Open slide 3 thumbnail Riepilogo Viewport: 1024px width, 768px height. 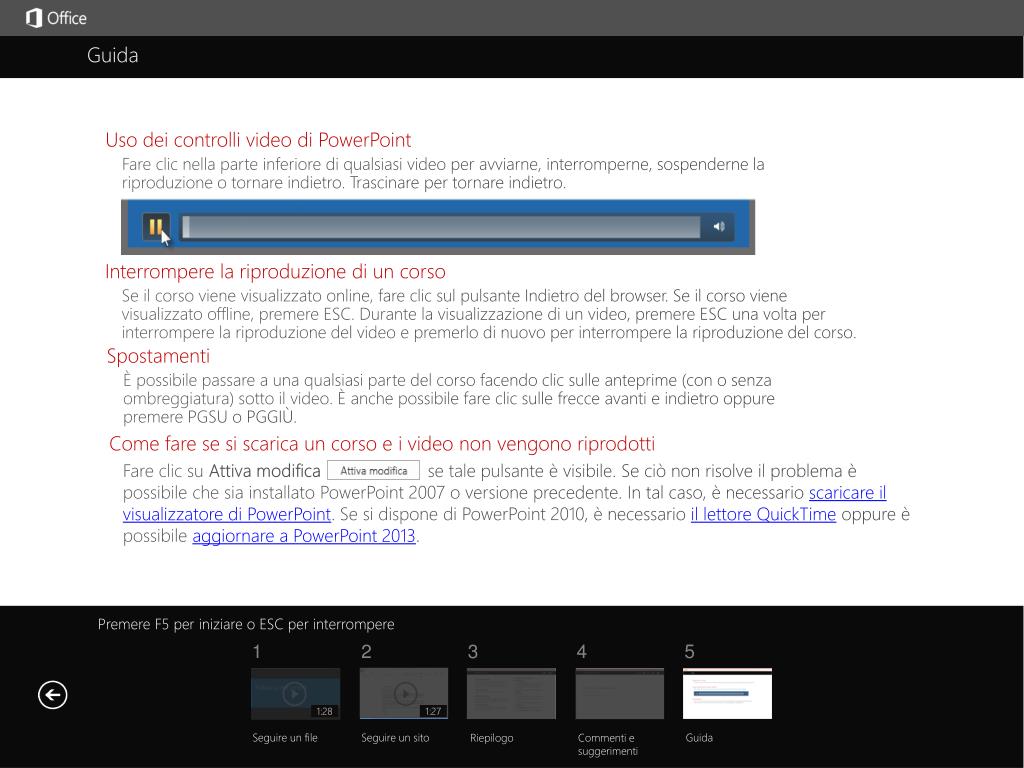click(511, 694)
